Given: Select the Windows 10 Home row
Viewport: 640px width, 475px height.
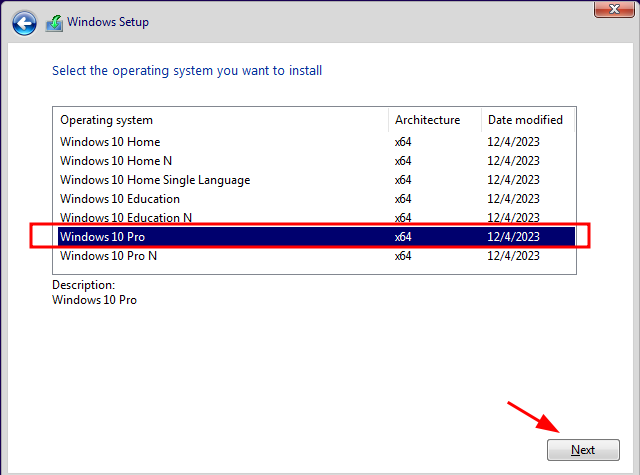Looking at the screenshot, I should point(314,142).
